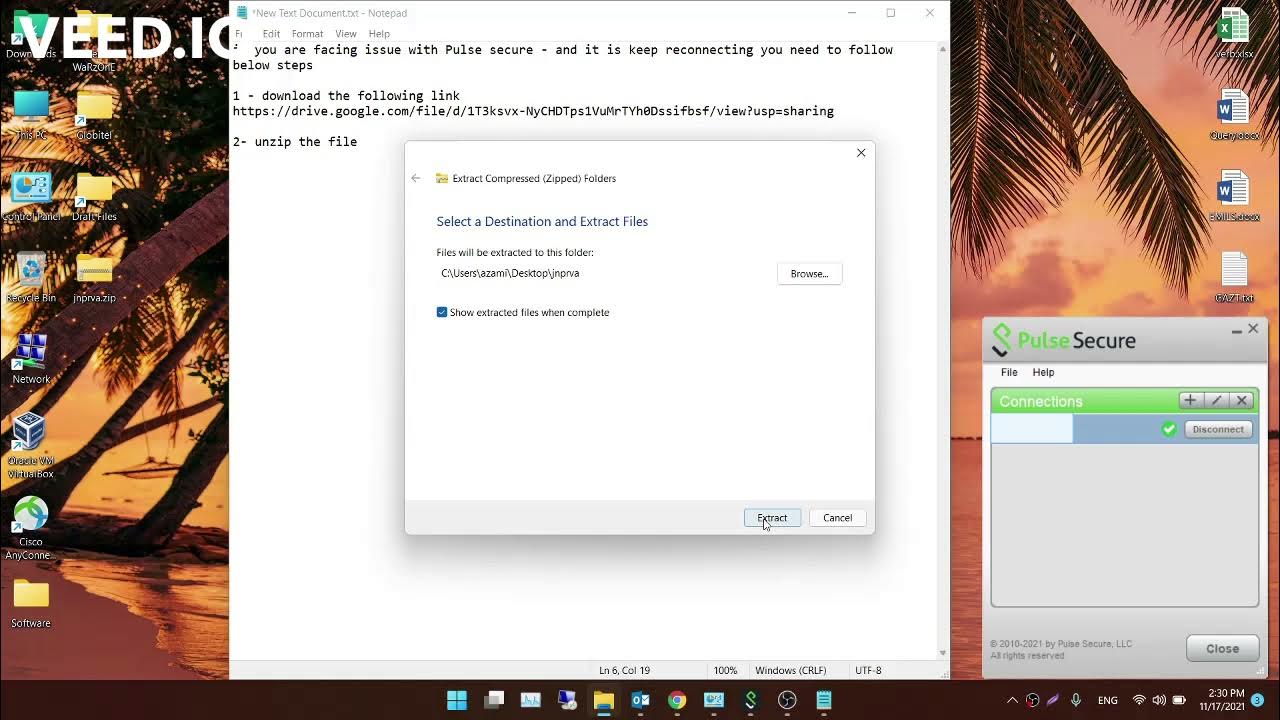Switch to Notepad from the taskbar
The width and height of the screenshot is (1280, 720).
pyautogui.click(x=824, y=700)
